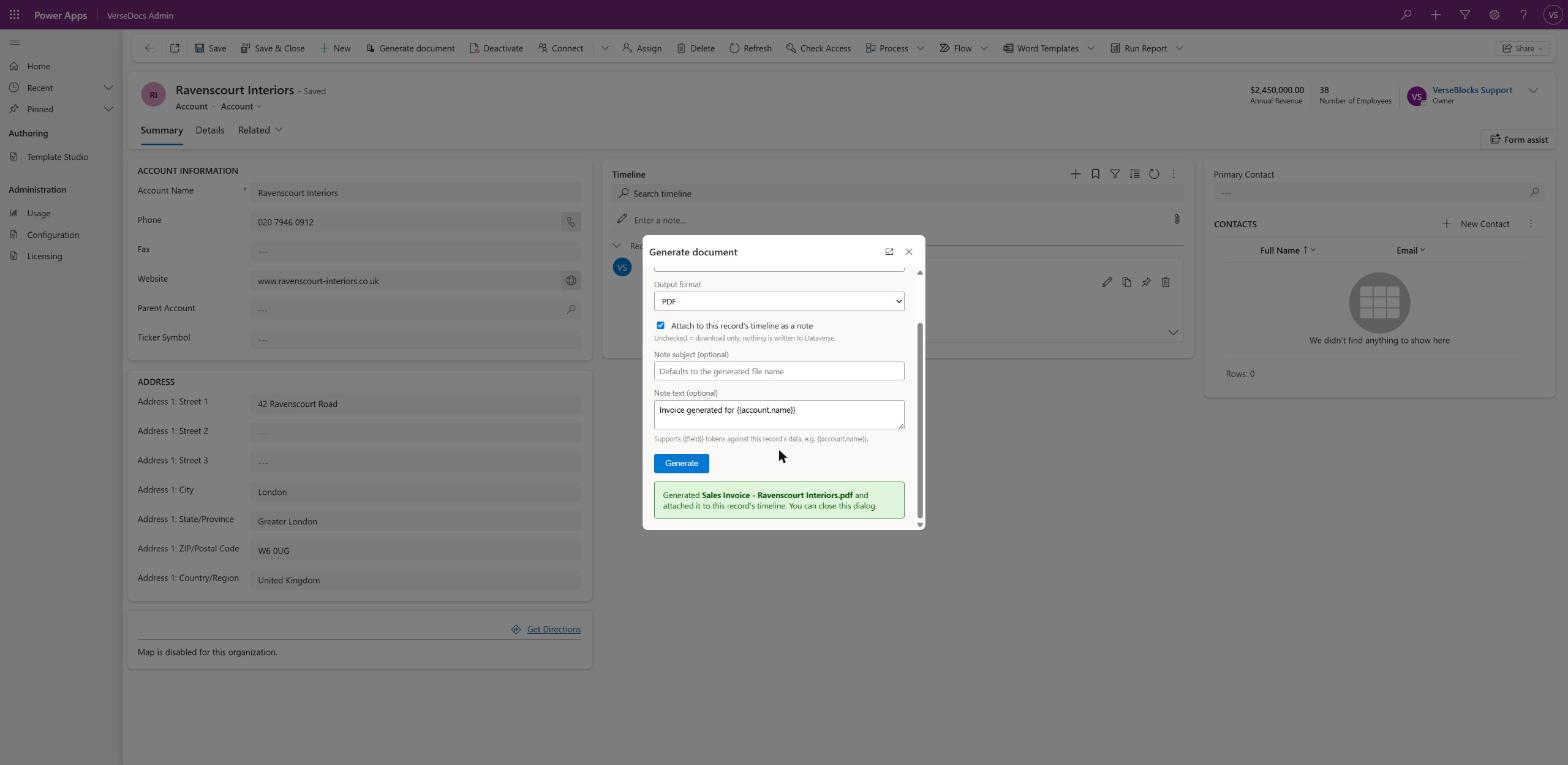Click the blue Generate button
The width and height of the screenshot is (1568, 765).
click(x=681, y=463)
